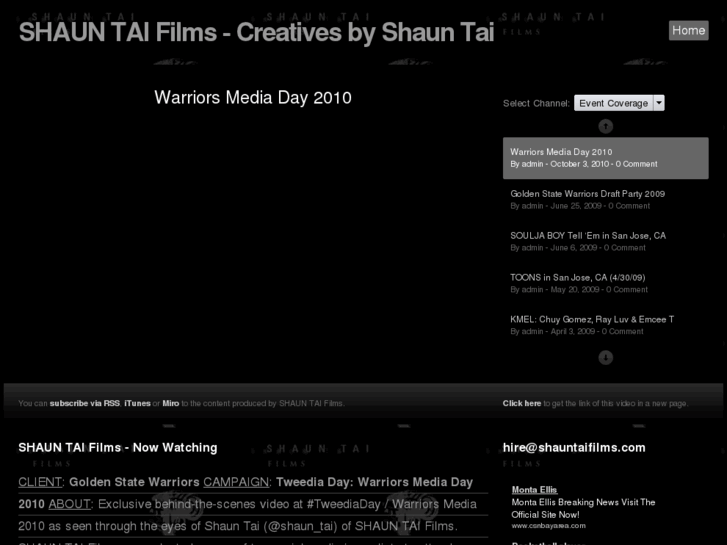Click the black video player area
This screenshot has width=727, height=545.
(x=253, y=241)
